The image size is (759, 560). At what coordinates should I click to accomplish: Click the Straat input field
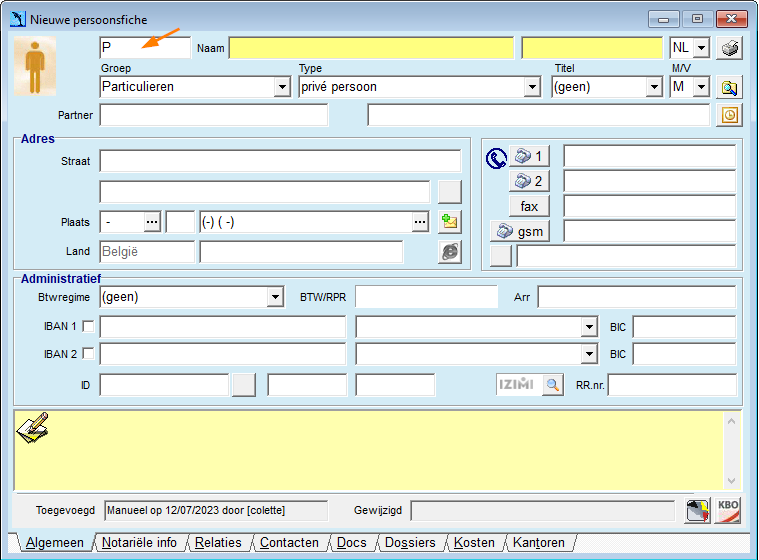(280, 161)
